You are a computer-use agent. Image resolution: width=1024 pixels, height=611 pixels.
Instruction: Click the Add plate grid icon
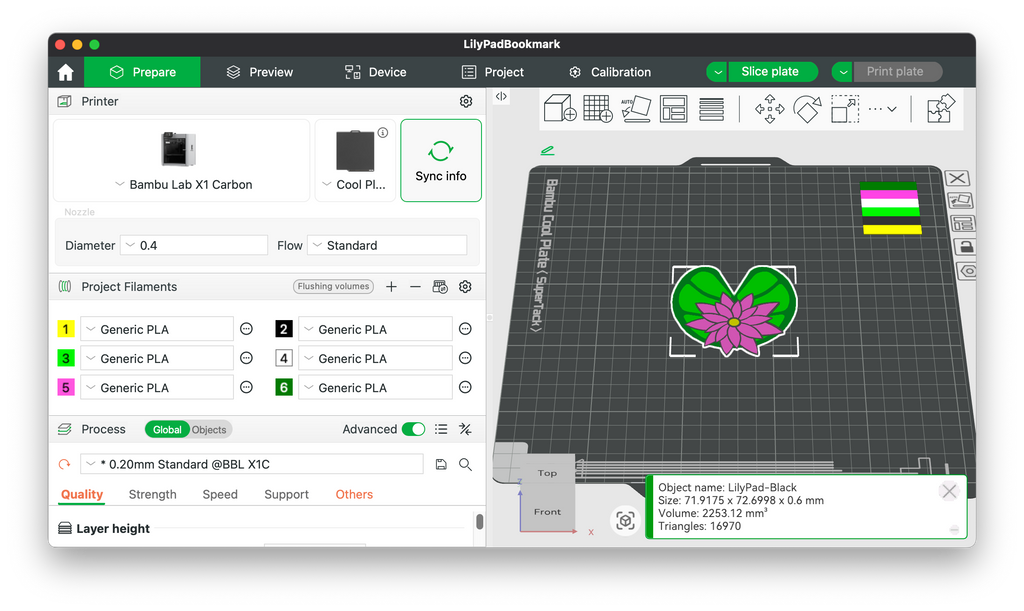pyautogui.click(x=598, y=108)
